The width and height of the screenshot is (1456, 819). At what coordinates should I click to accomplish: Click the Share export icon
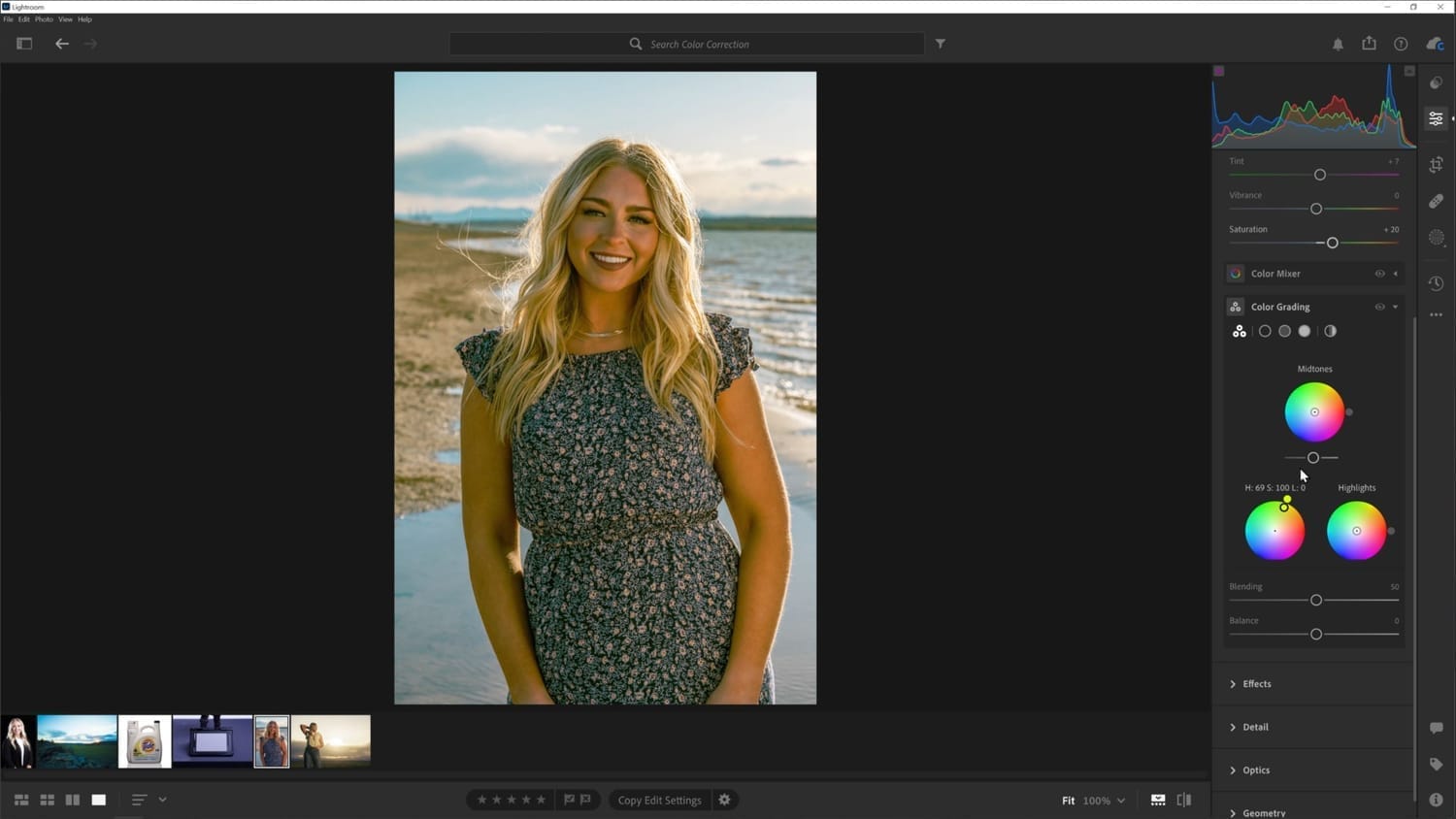[1369, 44]
